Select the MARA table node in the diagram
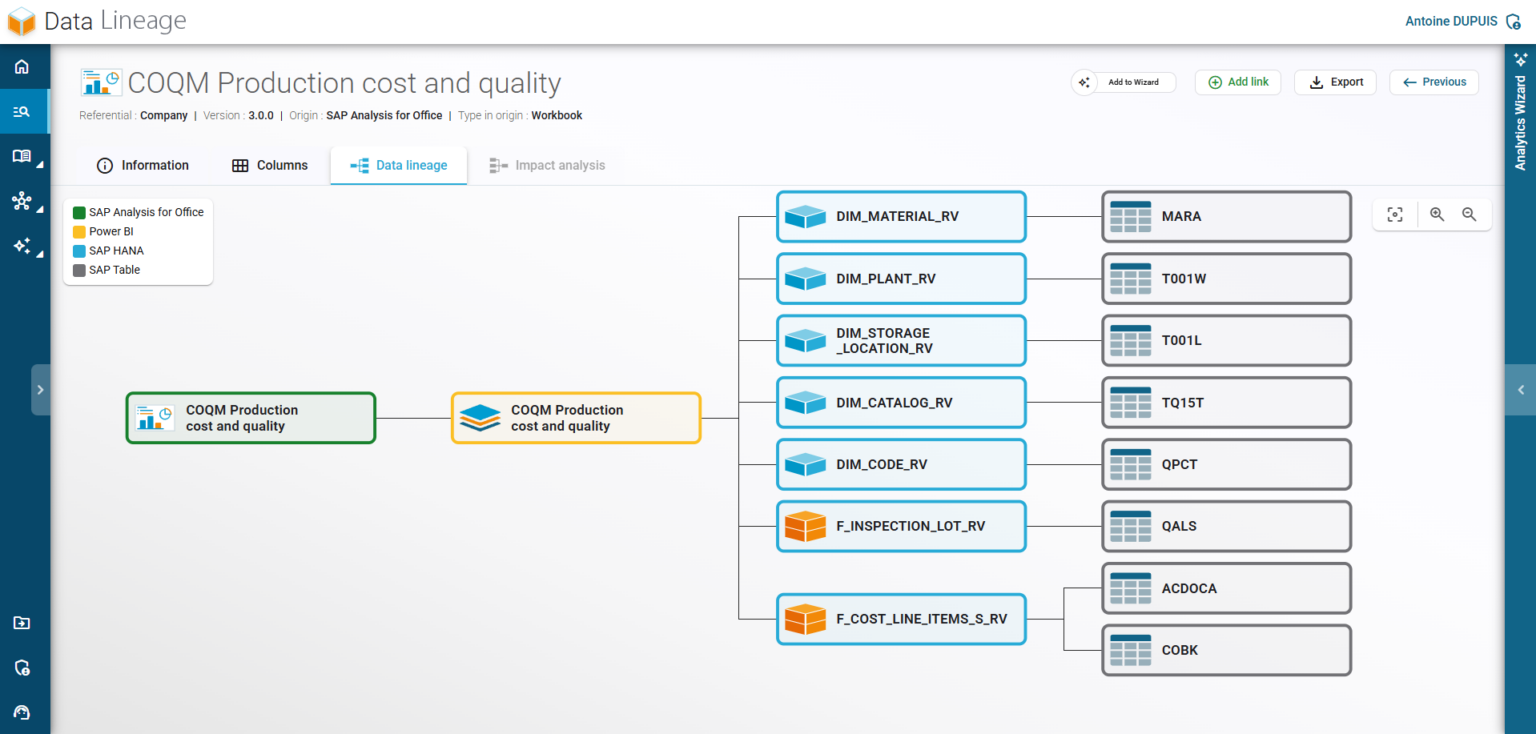Screen dimensions: 1536x734 point(1226,216)
